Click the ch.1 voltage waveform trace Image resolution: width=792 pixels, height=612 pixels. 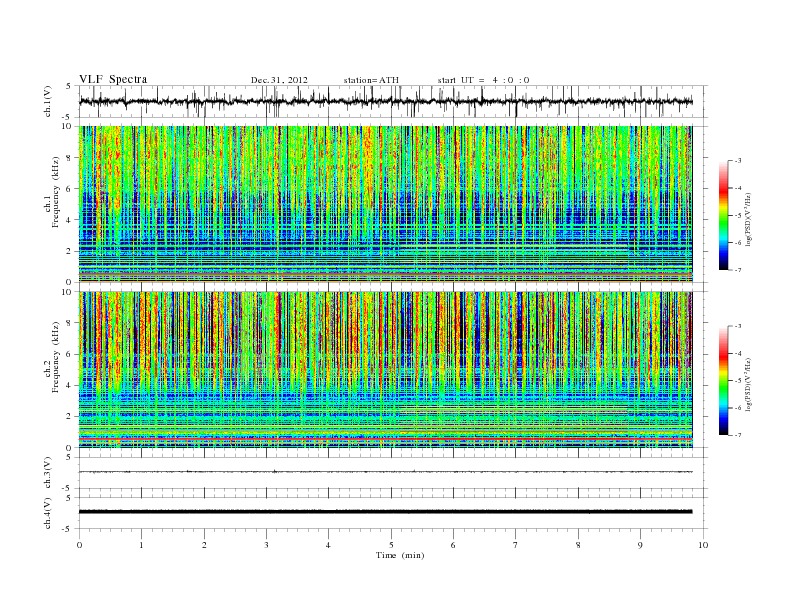(x=386, y=102)
